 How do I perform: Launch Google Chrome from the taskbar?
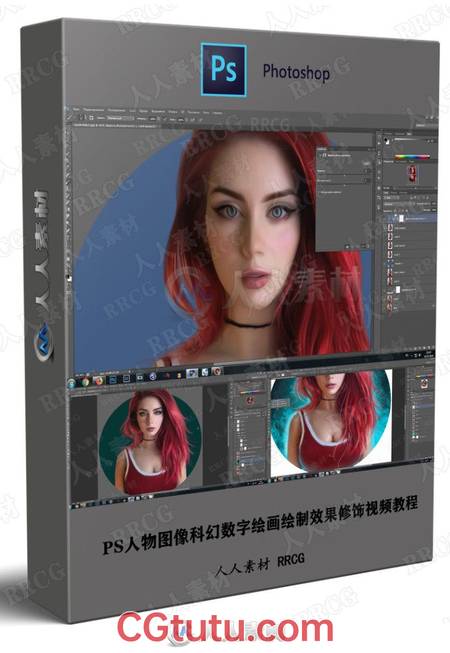pyautogui.click(x=86, y=381)
